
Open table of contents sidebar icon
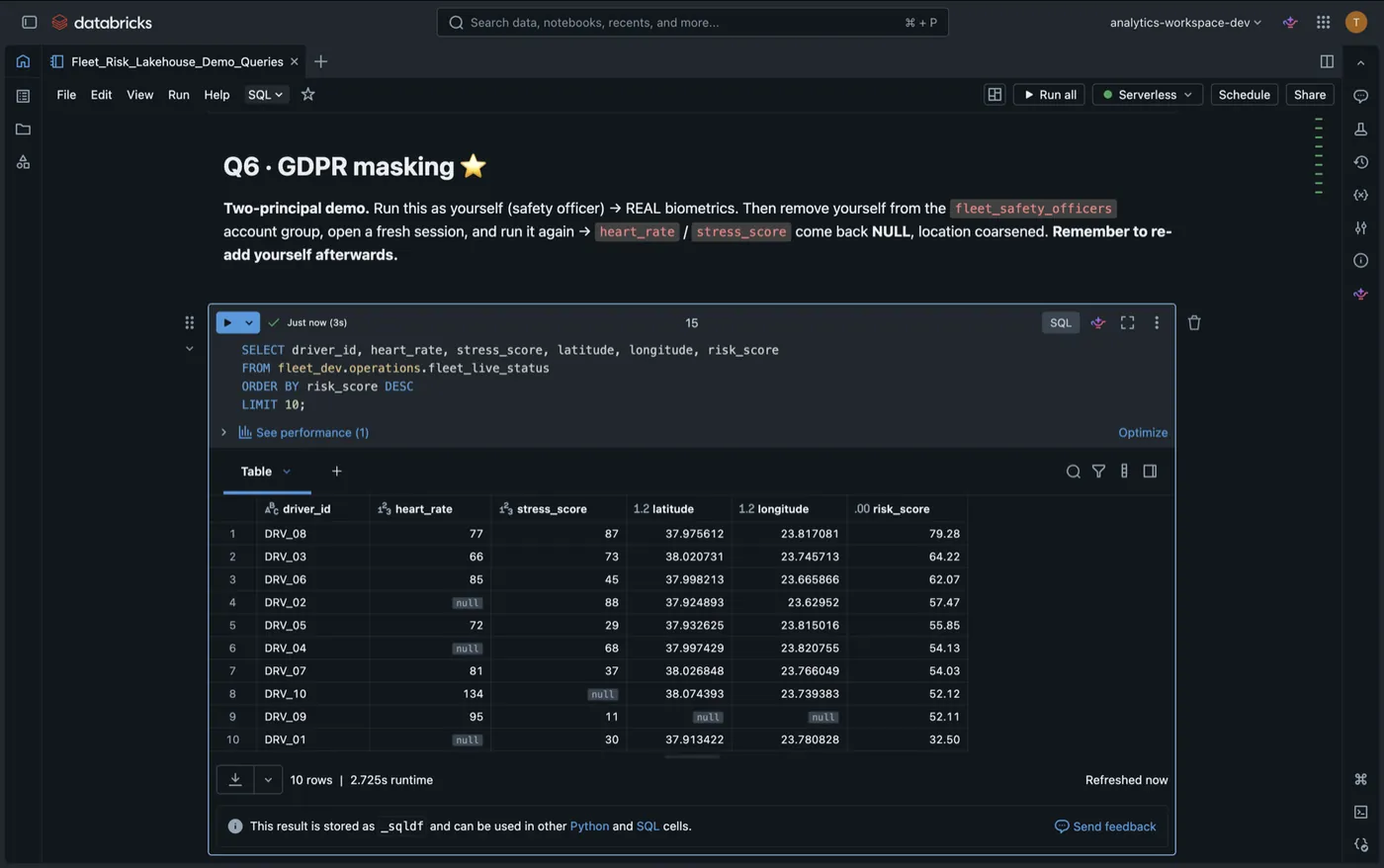[x=23, y=96]
